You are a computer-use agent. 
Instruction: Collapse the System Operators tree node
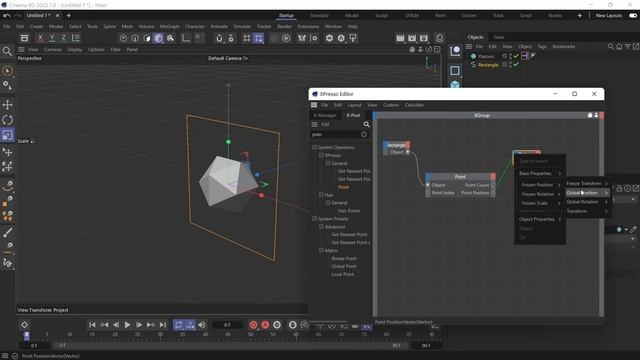point(314,147)
